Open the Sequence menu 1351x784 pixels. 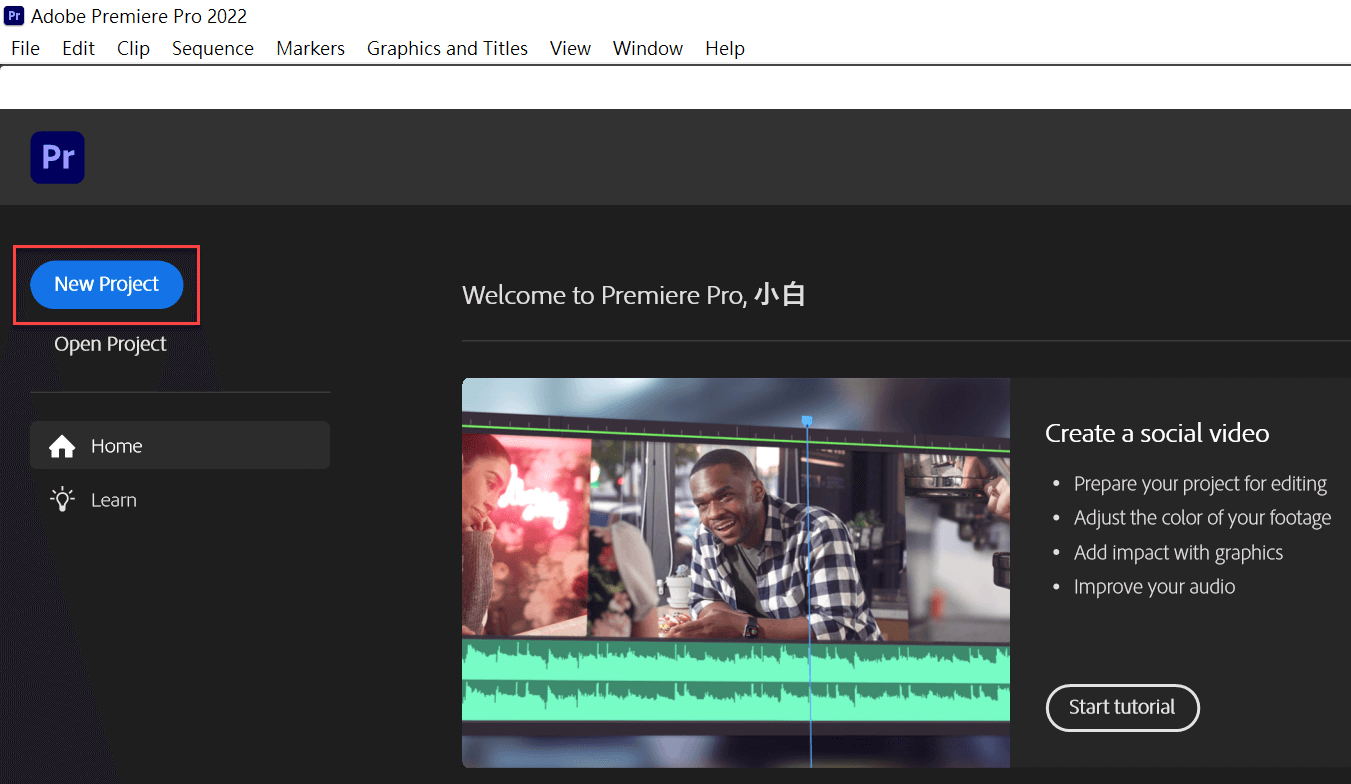pyautogui.click(x=213, y=48)
